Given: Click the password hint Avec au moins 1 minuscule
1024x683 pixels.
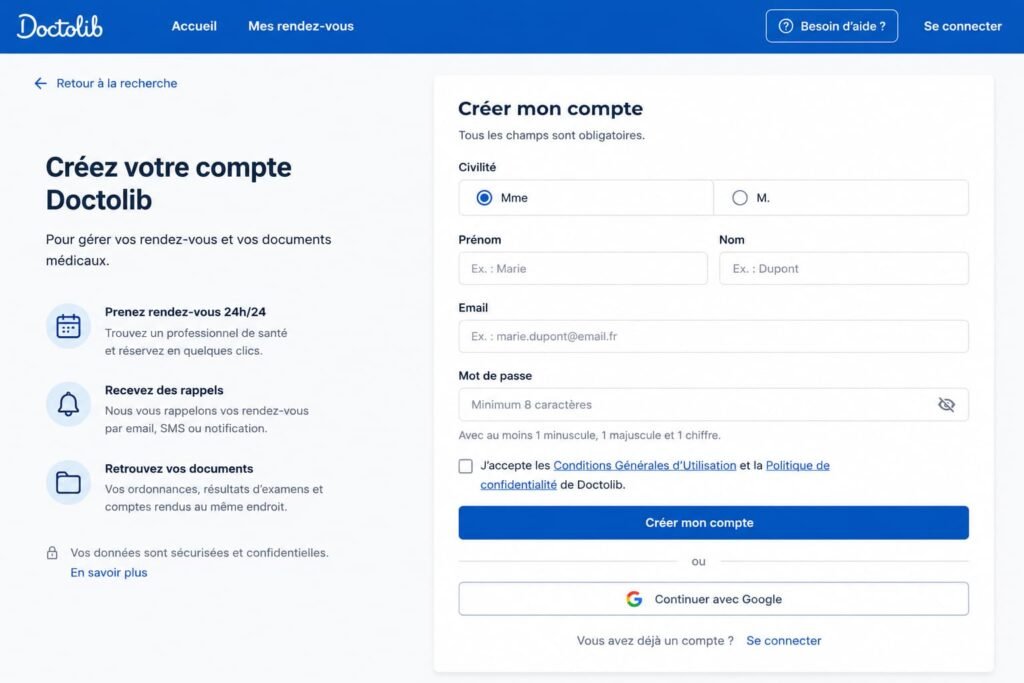Looking at the screenshot, I should (x=589, y=436).
